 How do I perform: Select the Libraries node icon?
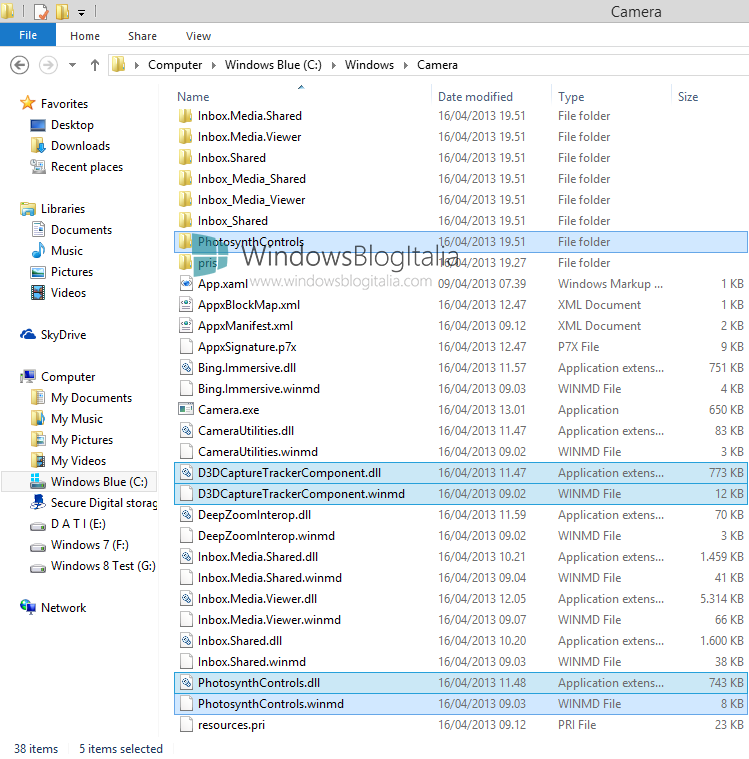pyautogui.click(x=28, y=209)
